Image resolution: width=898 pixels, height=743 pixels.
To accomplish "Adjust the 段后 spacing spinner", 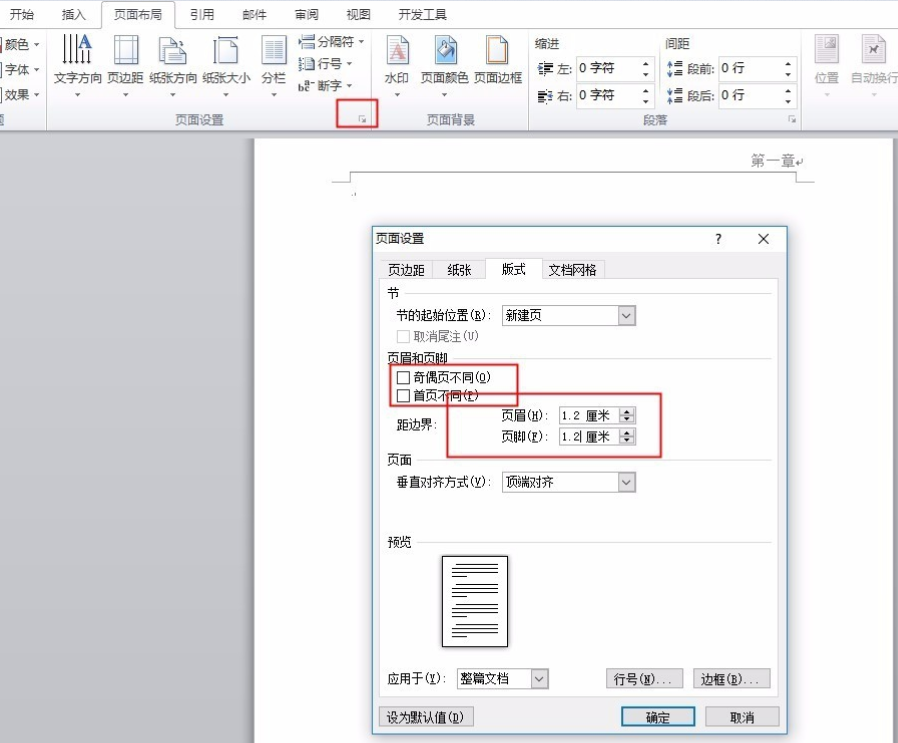I will tap(788, 95).
